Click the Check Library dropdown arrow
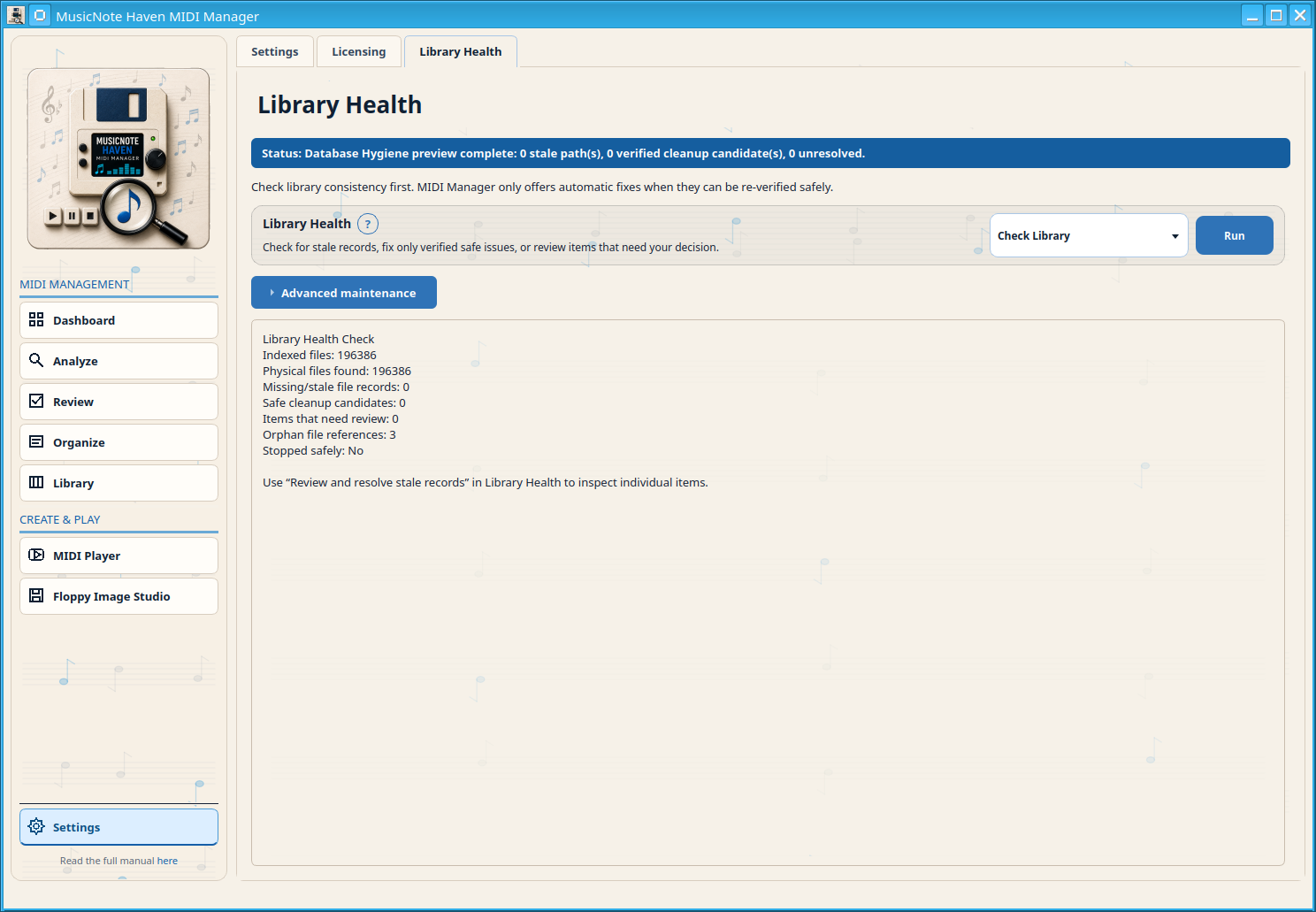1316x912 pixels. 1174,236
